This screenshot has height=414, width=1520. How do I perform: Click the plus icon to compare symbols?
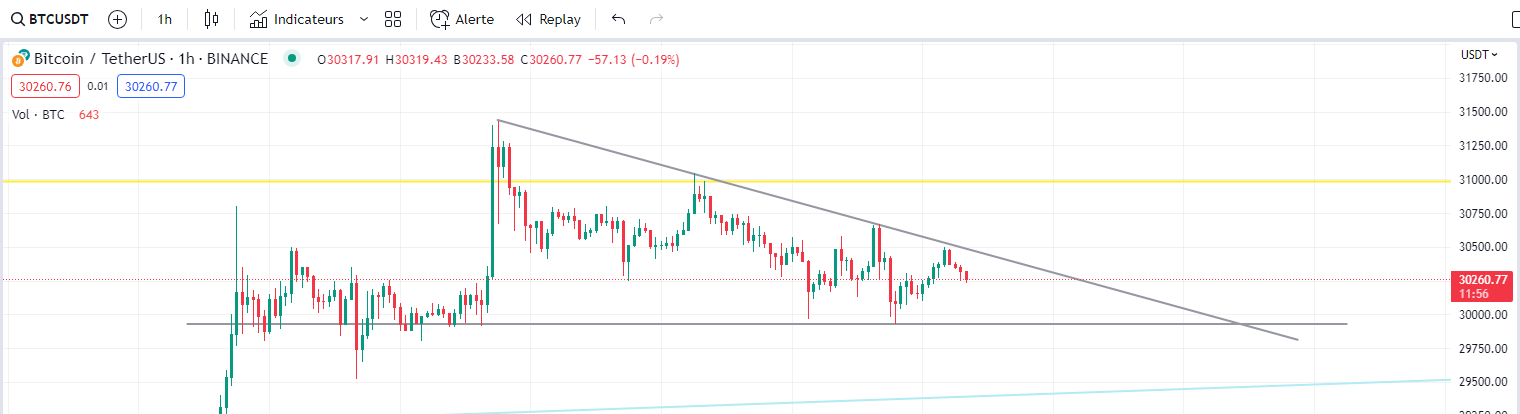[x=118, y=19]
